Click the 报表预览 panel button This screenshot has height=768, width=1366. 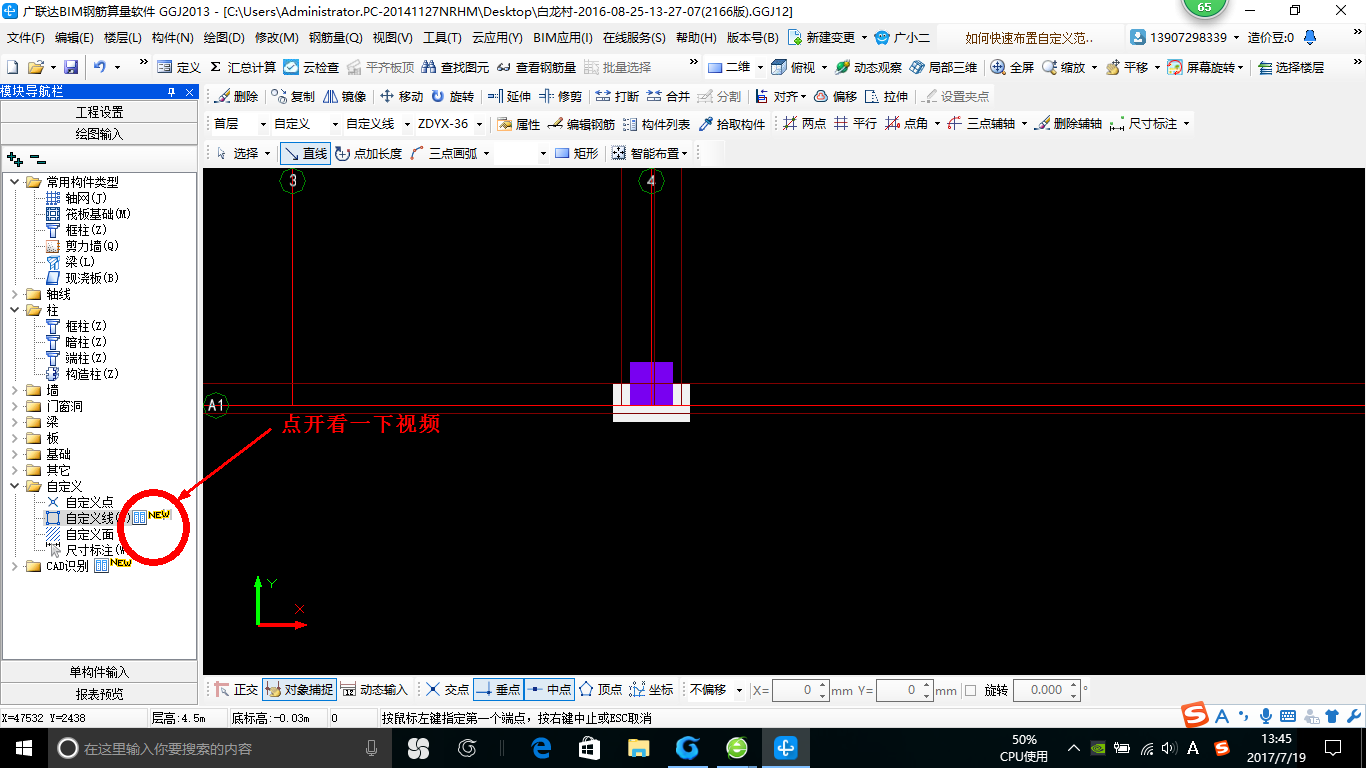coord(99,694)
